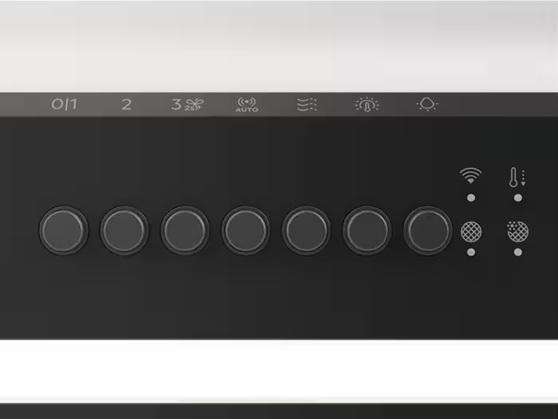The image size is (558, 419).
Task: Click the AUTO sensor icon label
Action: point(247,105)
